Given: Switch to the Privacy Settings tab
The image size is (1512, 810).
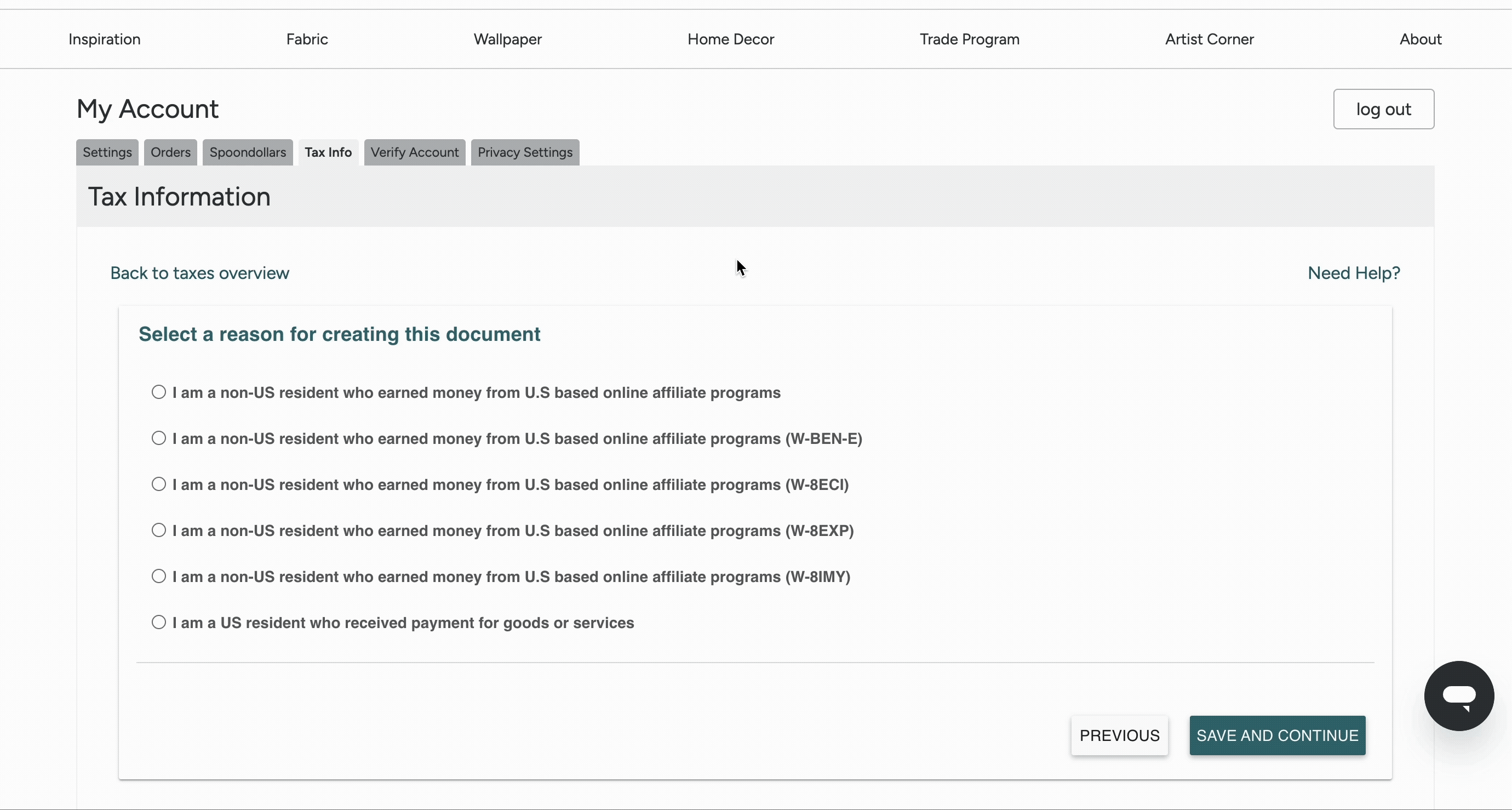Looking at the screenshot, I should point(524,152).
